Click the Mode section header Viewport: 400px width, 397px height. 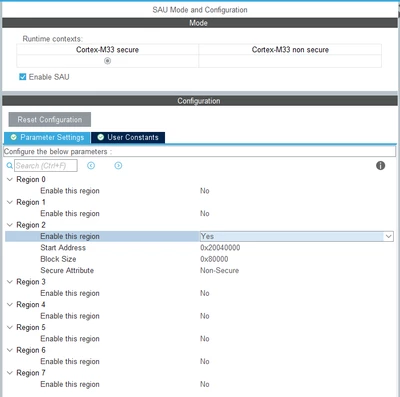point(200,23)
